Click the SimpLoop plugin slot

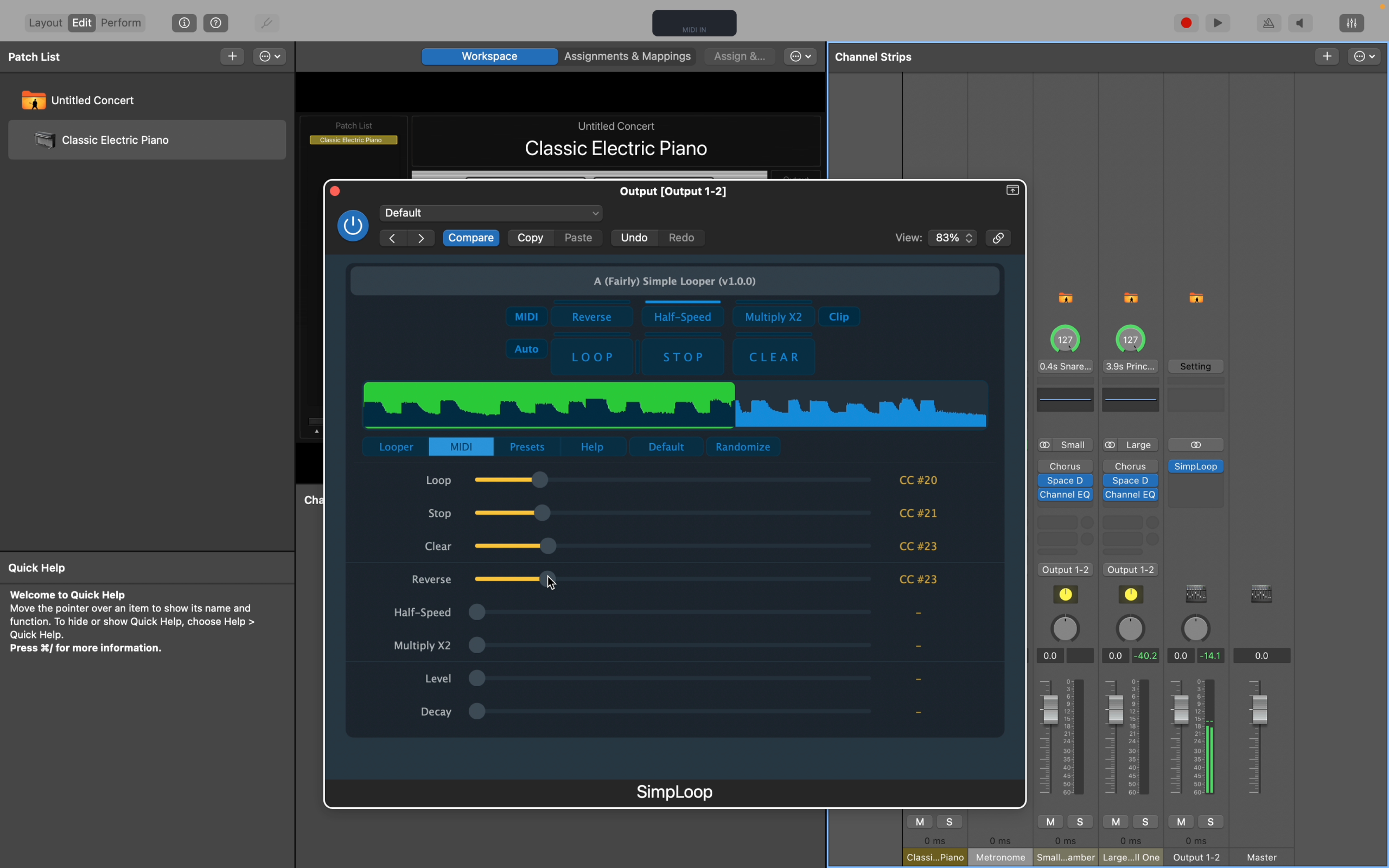click(1196, 467)
